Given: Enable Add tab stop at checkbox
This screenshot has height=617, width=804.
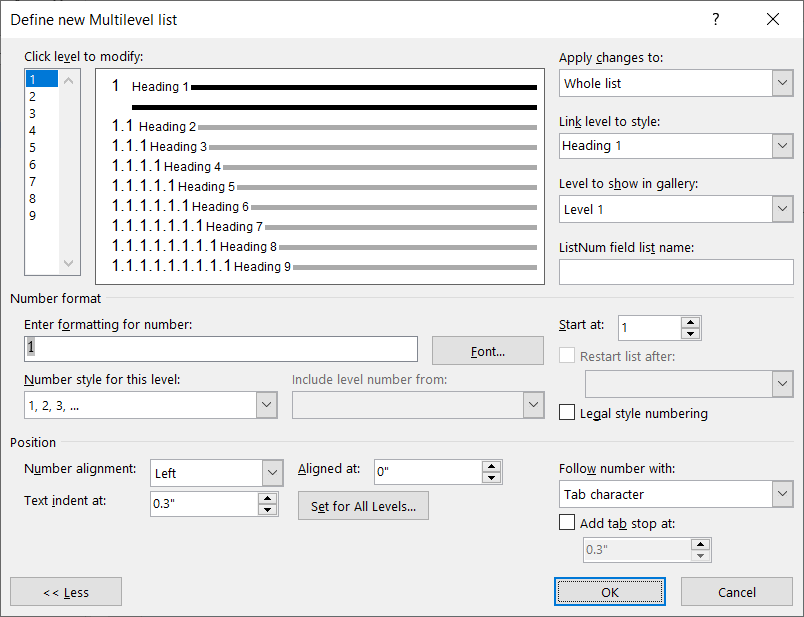Looking at the screenshot, I should pyautogui.click(x=567, y=523).
